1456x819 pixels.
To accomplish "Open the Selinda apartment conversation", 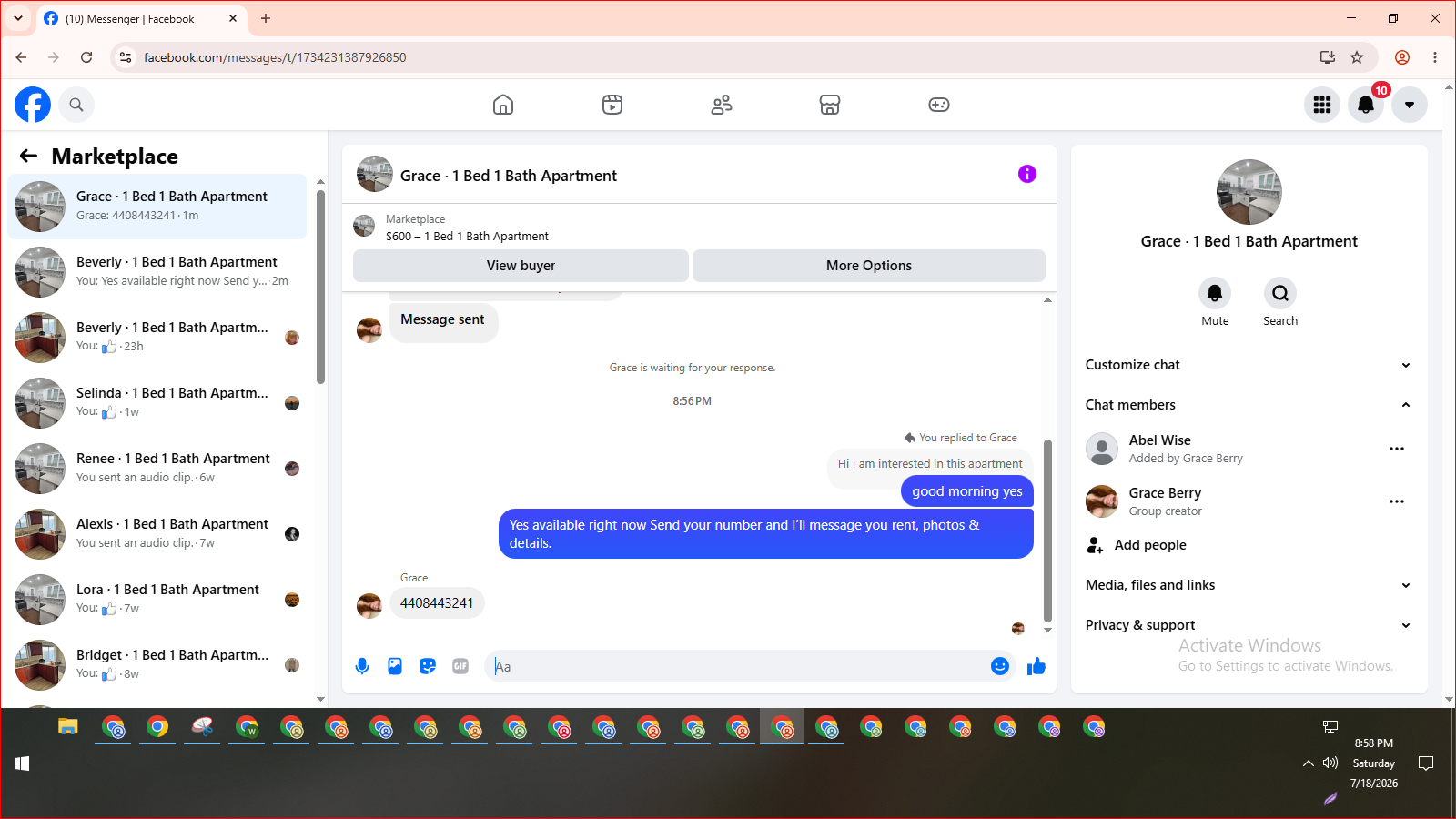I will point(157,403).
